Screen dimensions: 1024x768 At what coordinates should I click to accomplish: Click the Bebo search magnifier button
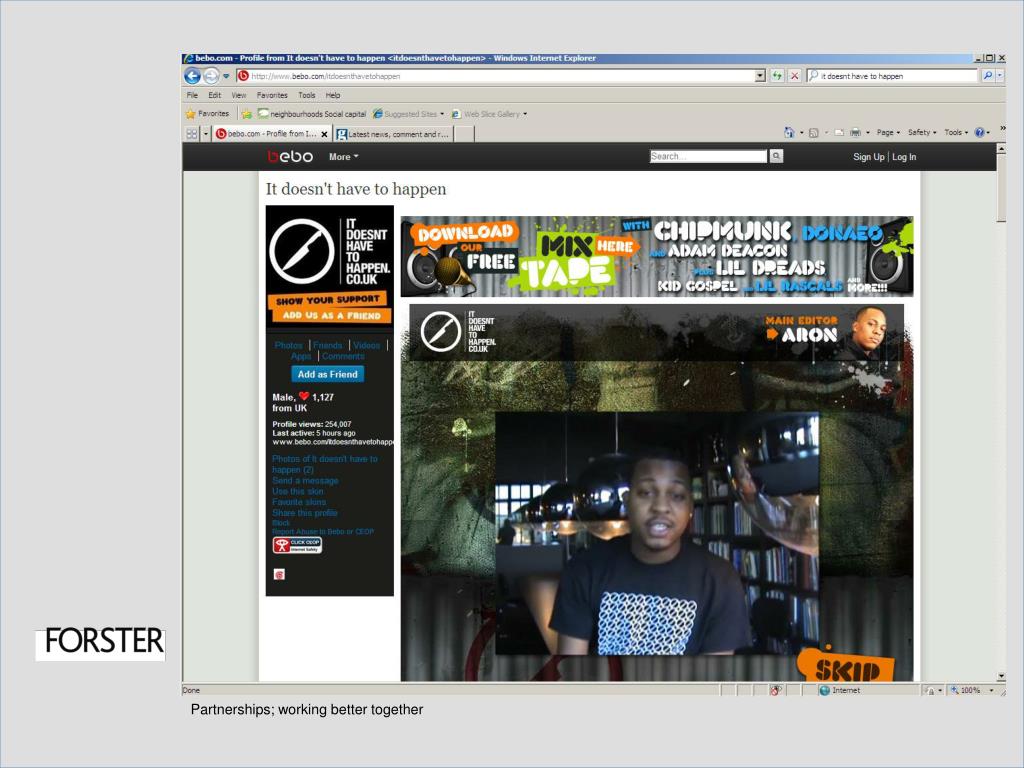click(x=776, y=156)
